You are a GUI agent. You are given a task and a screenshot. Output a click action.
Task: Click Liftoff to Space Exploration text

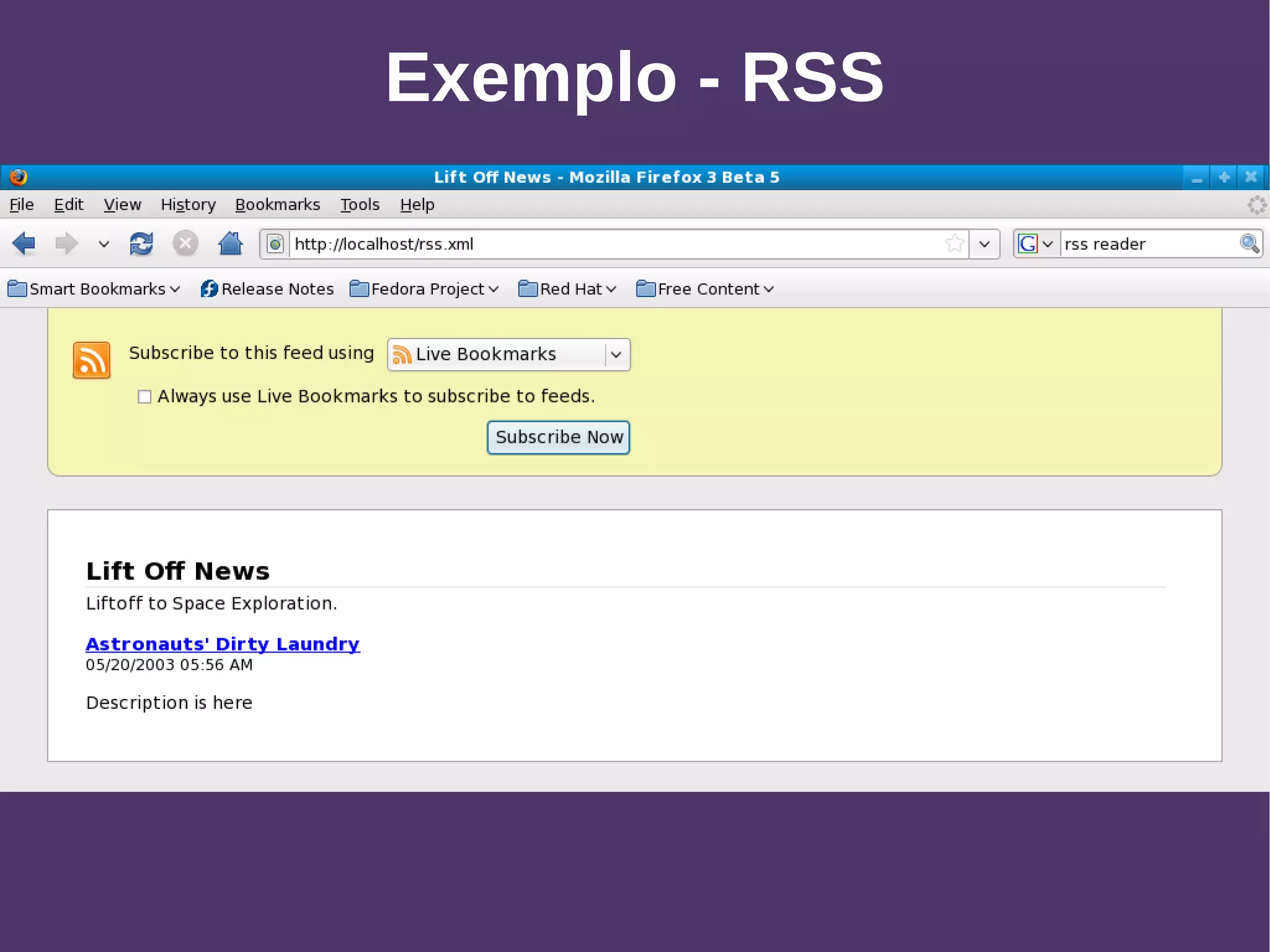(x=211, y=603)
